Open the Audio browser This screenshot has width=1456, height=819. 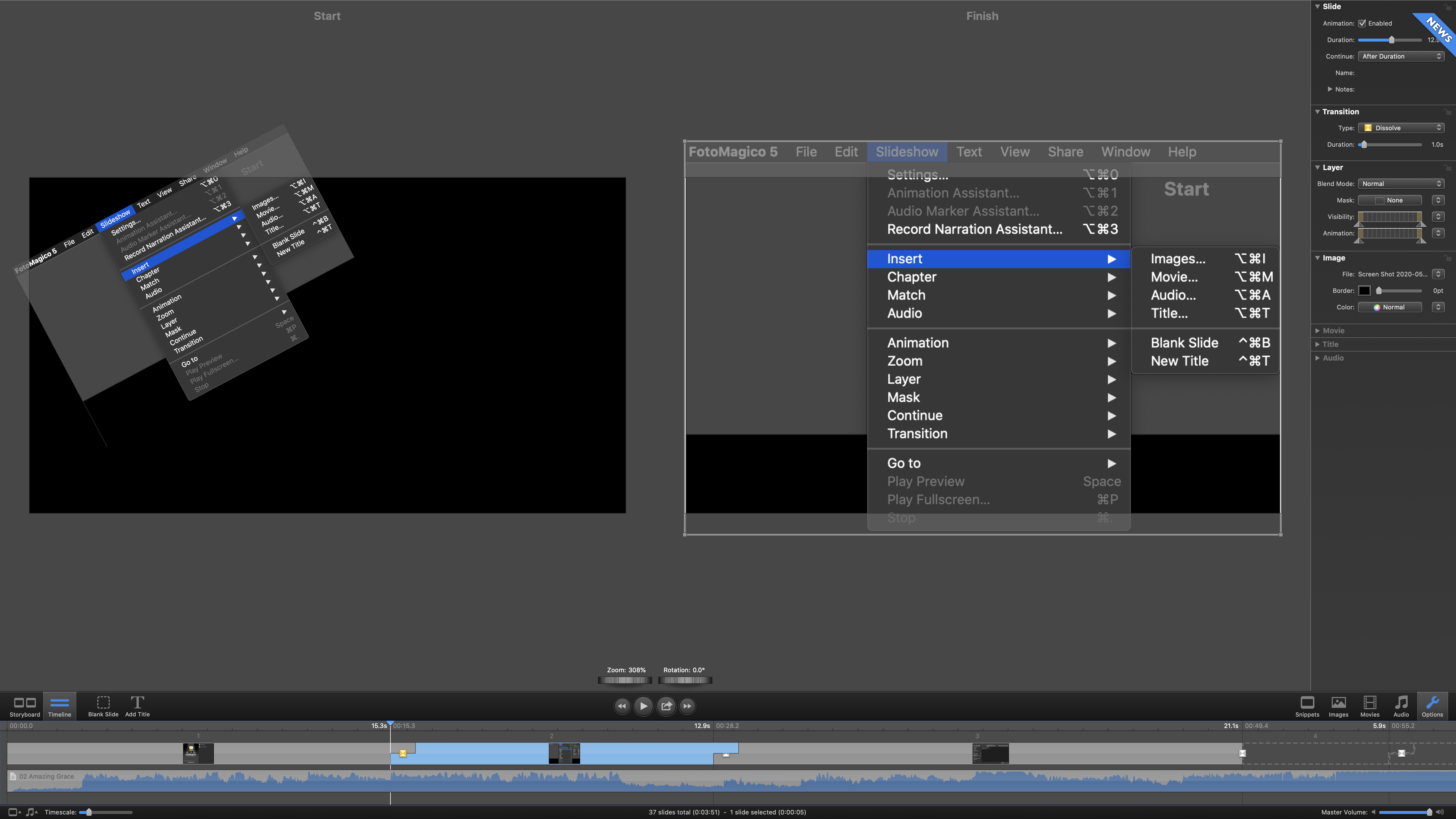(1401, 705)
